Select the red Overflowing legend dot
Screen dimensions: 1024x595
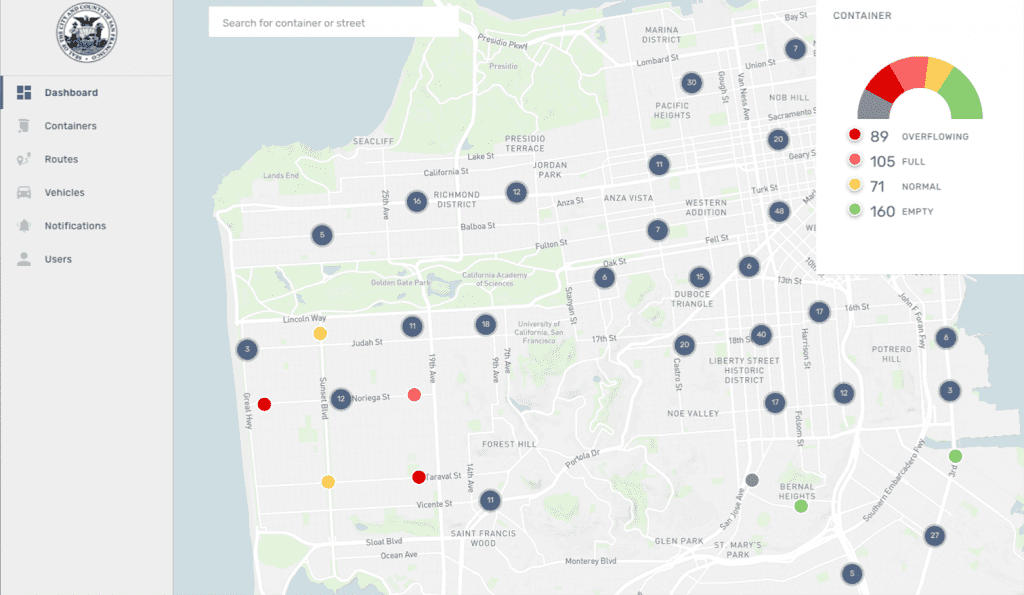(x=854, y=136)
